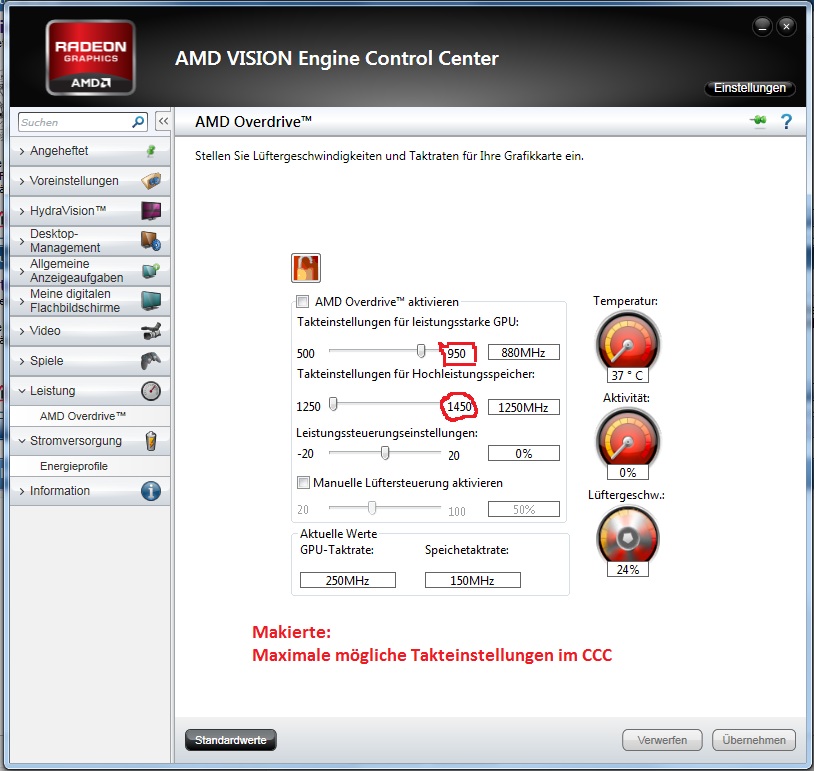Click the Spiele gamepad icon
Viewport: 817px width, 771px height.
pyautogui.click(x=151, y=360)
